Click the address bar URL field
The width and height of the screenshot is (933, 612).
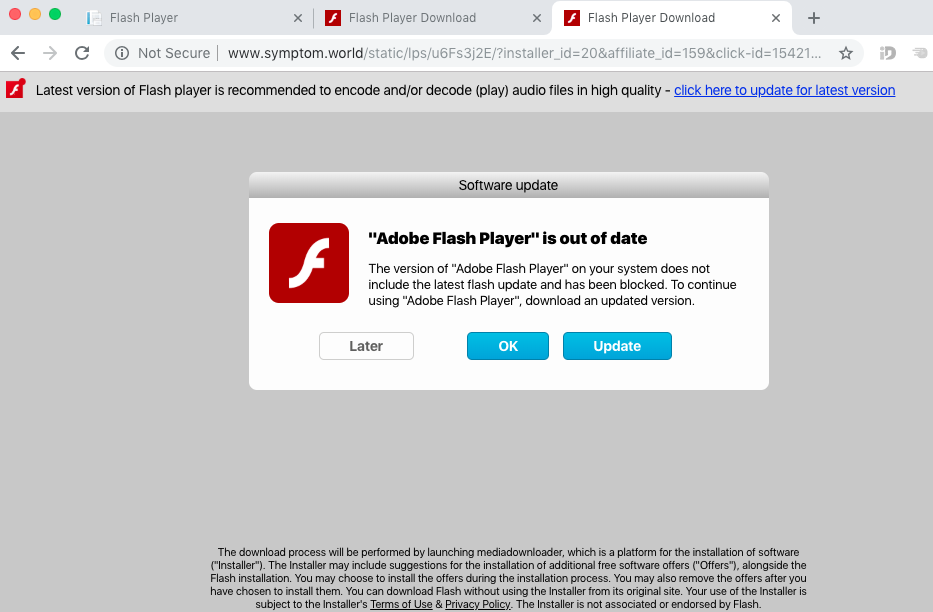click(x=524, y=54)
